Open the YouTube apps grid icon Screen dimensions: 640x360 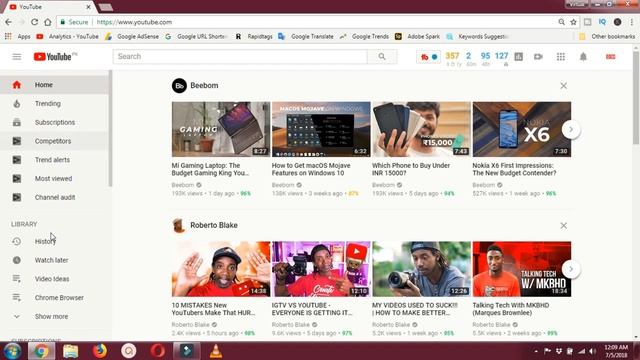[x=561, y=57]
